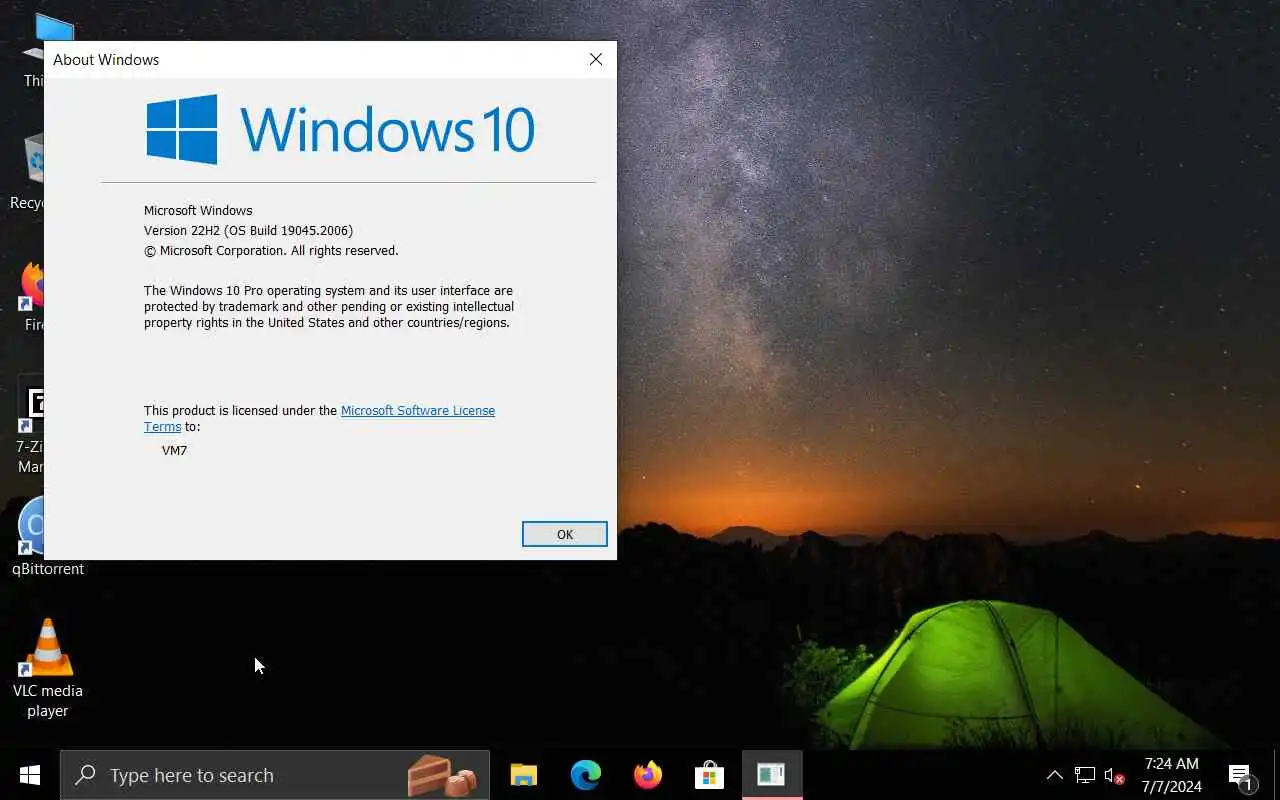Click the licensed user name VM7
This screenshot has width=1280, height=800.
(x=174, y=451)
